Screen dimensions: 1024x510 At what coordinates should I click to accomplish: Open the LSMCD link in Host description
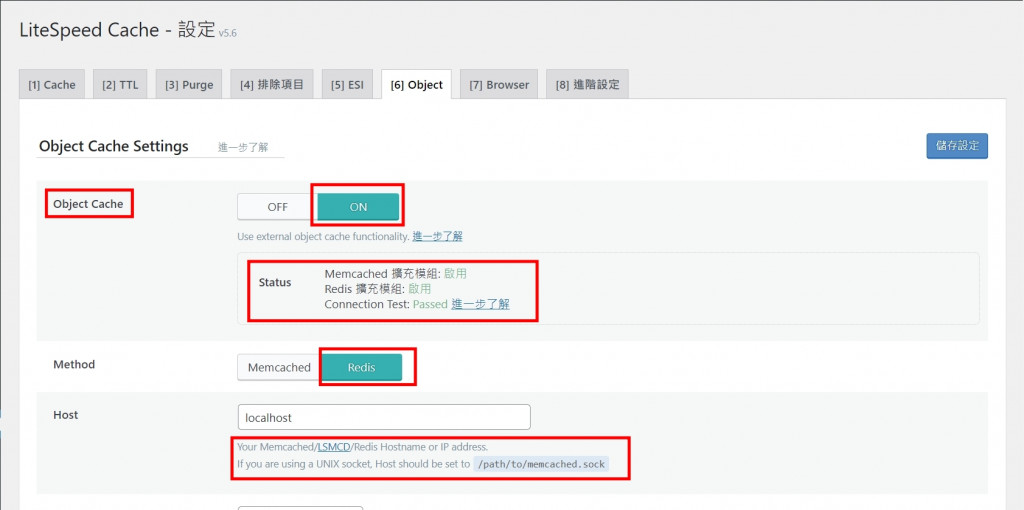coord(334,447)
